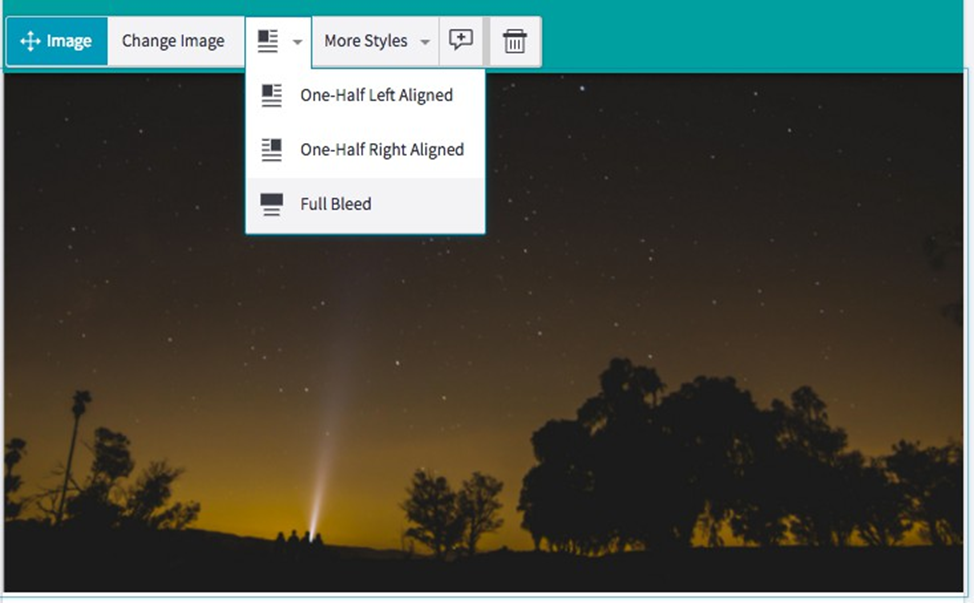
Task: Click the alignment layout icon in the toolbar
Action: pos(267,42)
